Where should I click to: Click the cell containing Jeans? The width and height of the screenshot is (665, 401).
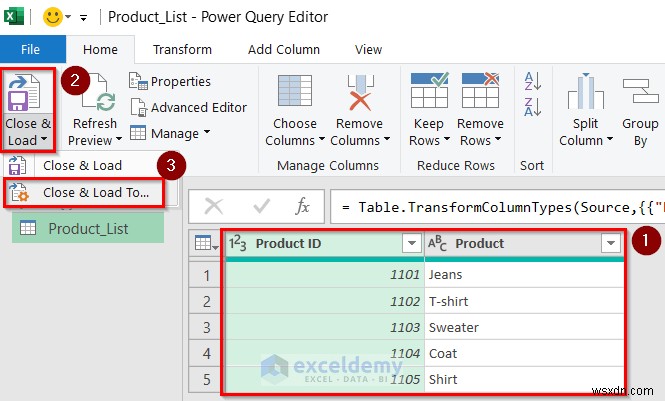point(524,275)
